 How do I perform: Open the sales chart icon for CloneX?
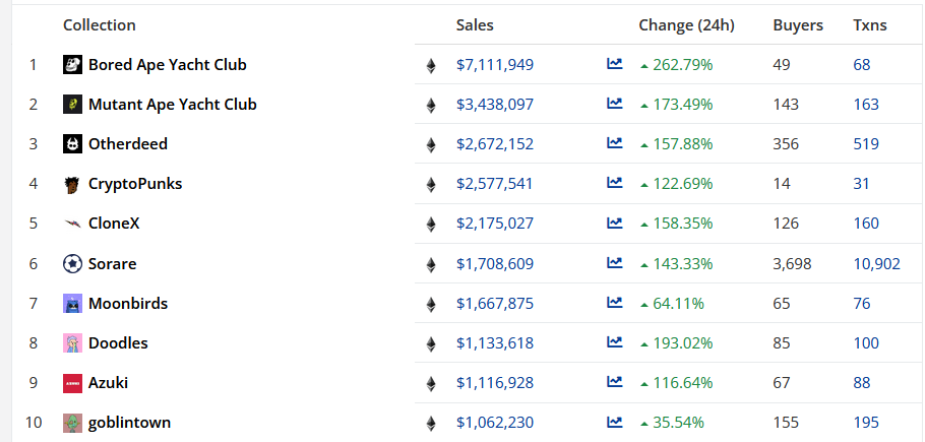click(x=614, y=223)
